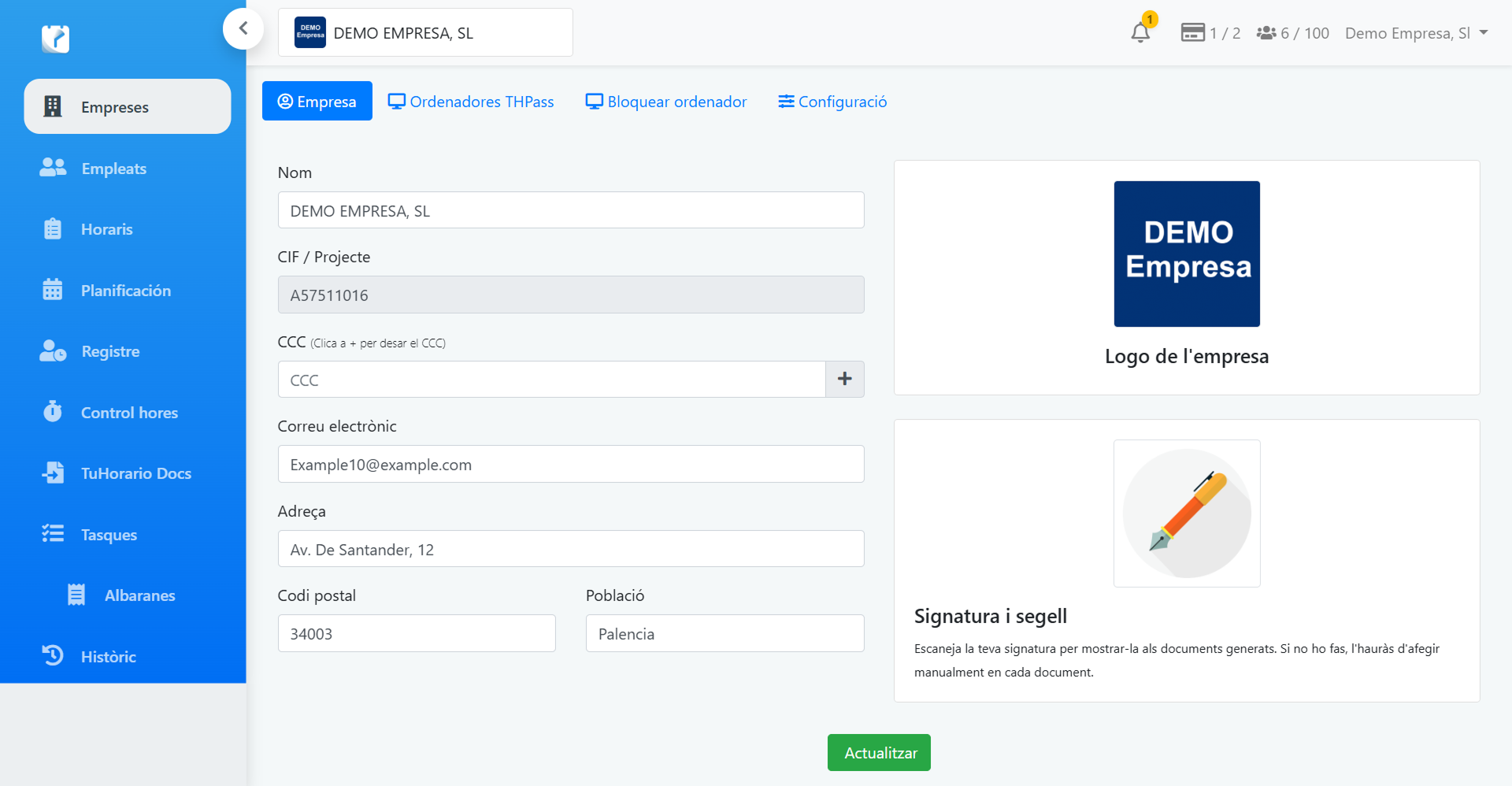Click the green Actualitzar button
1512x786 pixels.
tap(879, 752)
